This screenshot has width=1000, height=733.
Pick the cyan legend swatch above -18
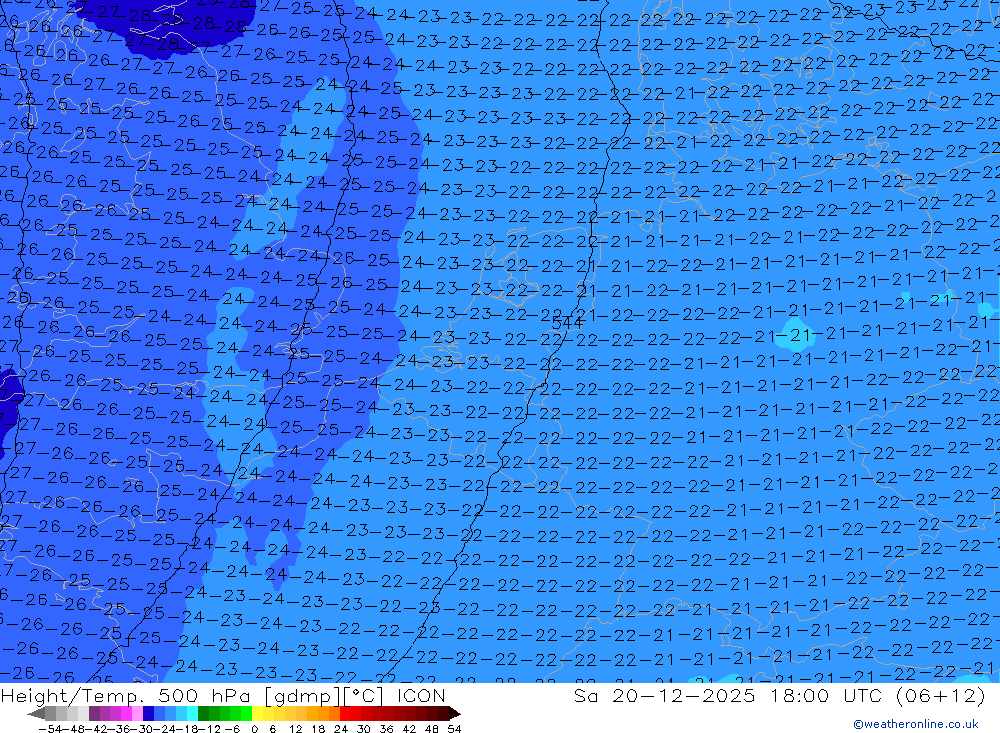[x=192, y=713]
